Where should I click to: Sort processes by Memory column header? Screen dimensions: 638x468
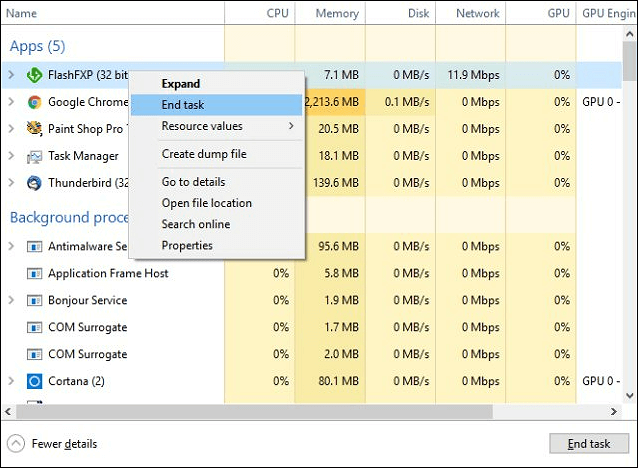[337, 14]
